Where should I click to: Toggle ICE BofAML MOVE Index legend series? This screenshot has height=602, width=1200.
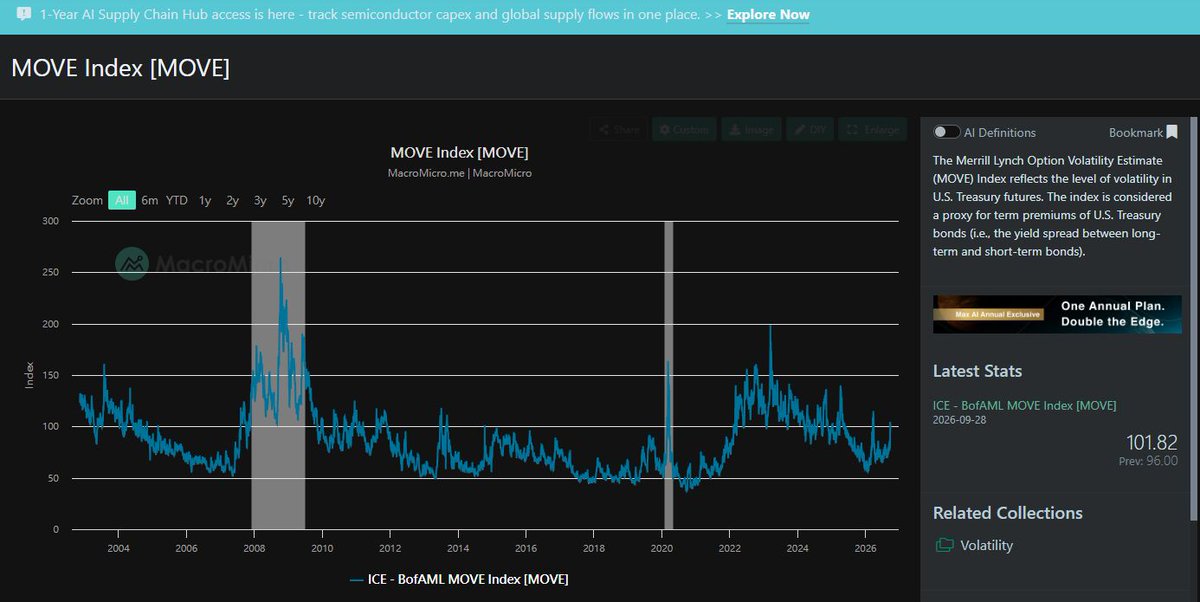click(x=459, y=579)
